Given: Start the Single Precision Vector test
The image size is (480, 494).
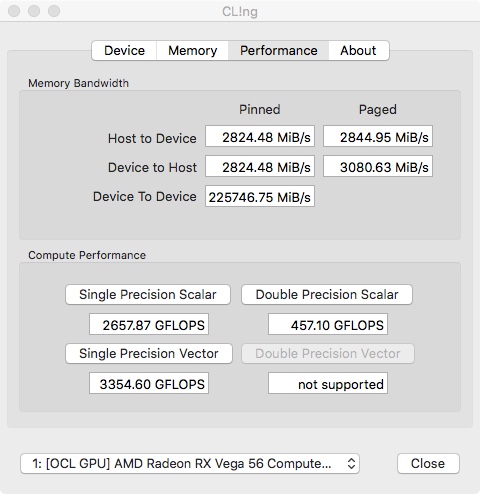Looking at the screenshot, I should tap(149, 353).
